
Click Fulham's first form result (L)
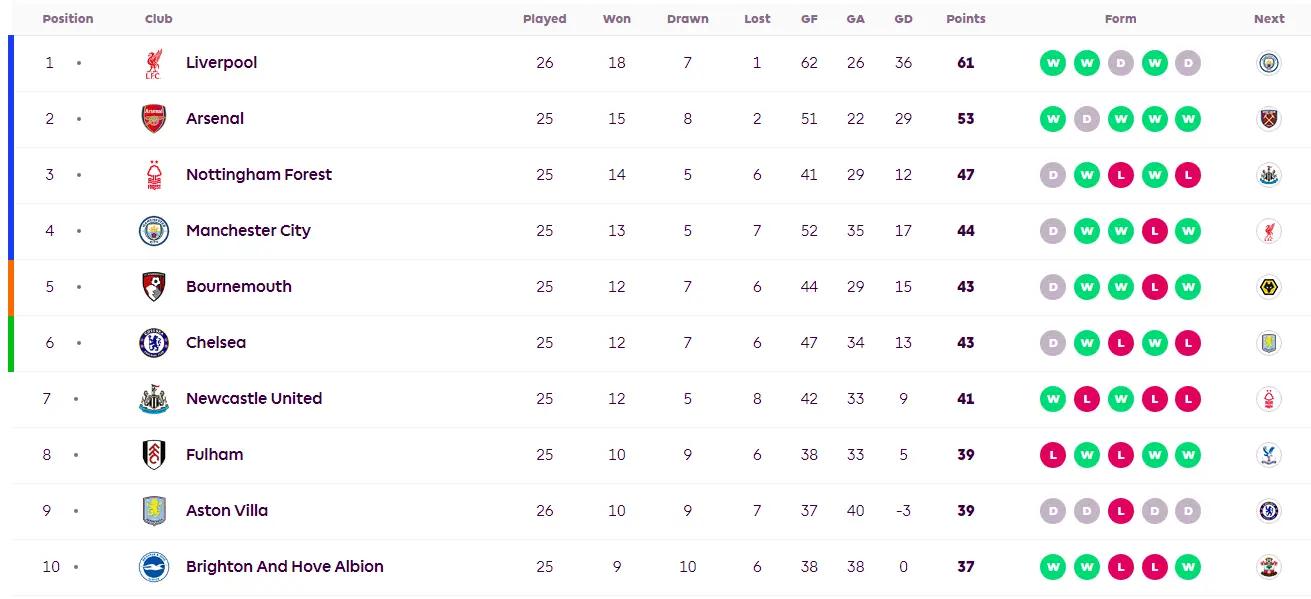(x=1053, y=455)
